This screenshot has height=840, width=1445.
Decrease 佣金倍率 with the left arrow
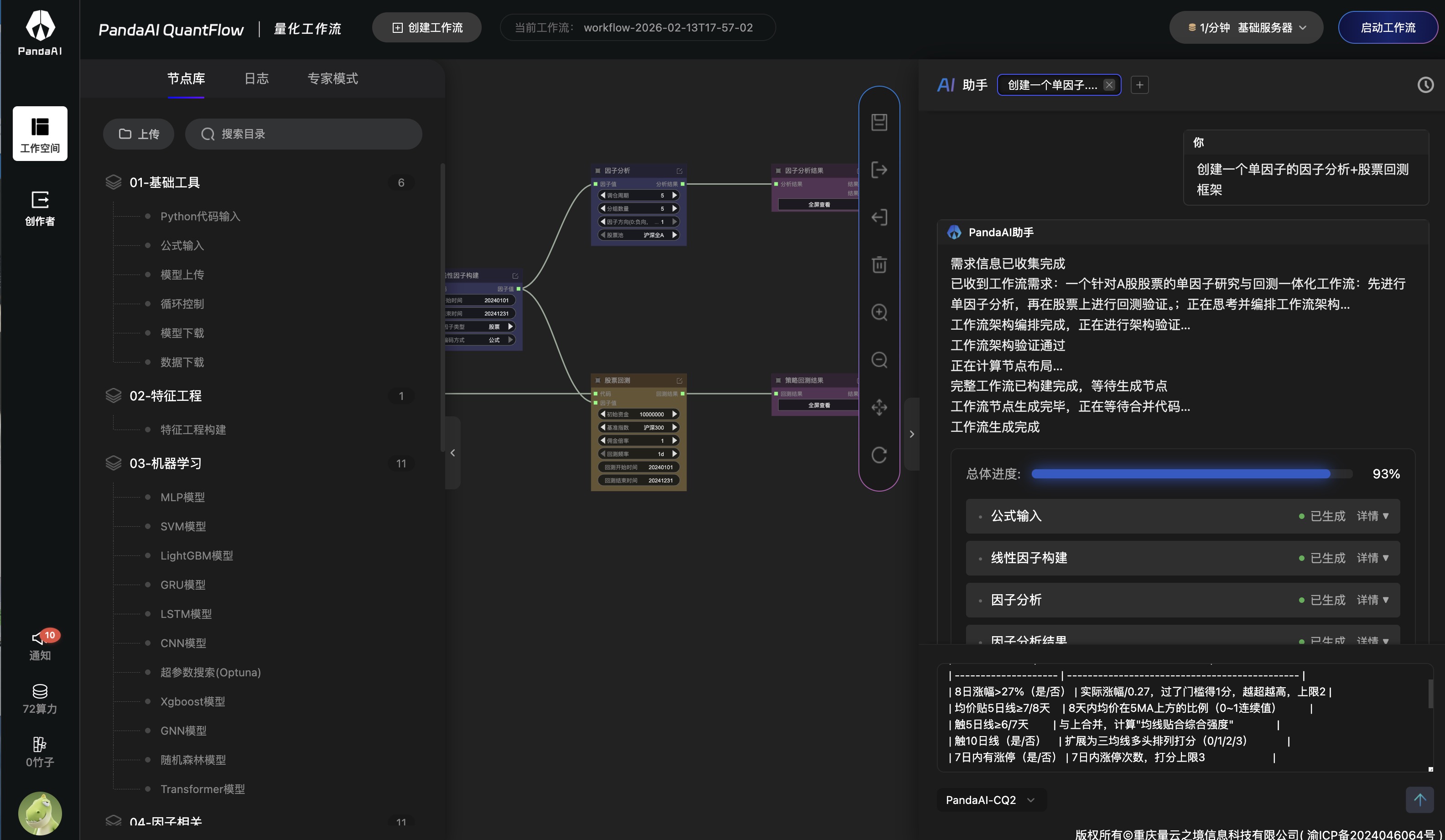click(x=603, y=441)
